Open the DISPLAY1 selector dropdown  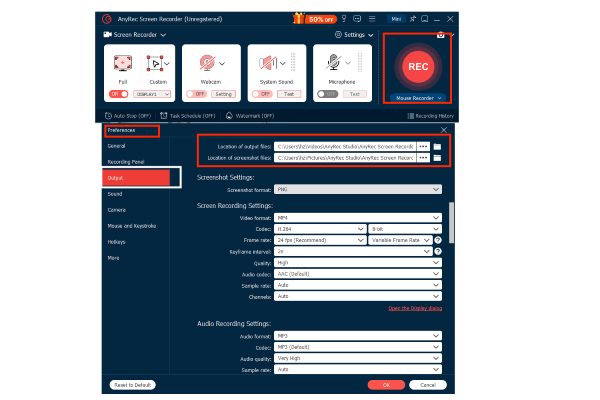[x=152, y=94]
